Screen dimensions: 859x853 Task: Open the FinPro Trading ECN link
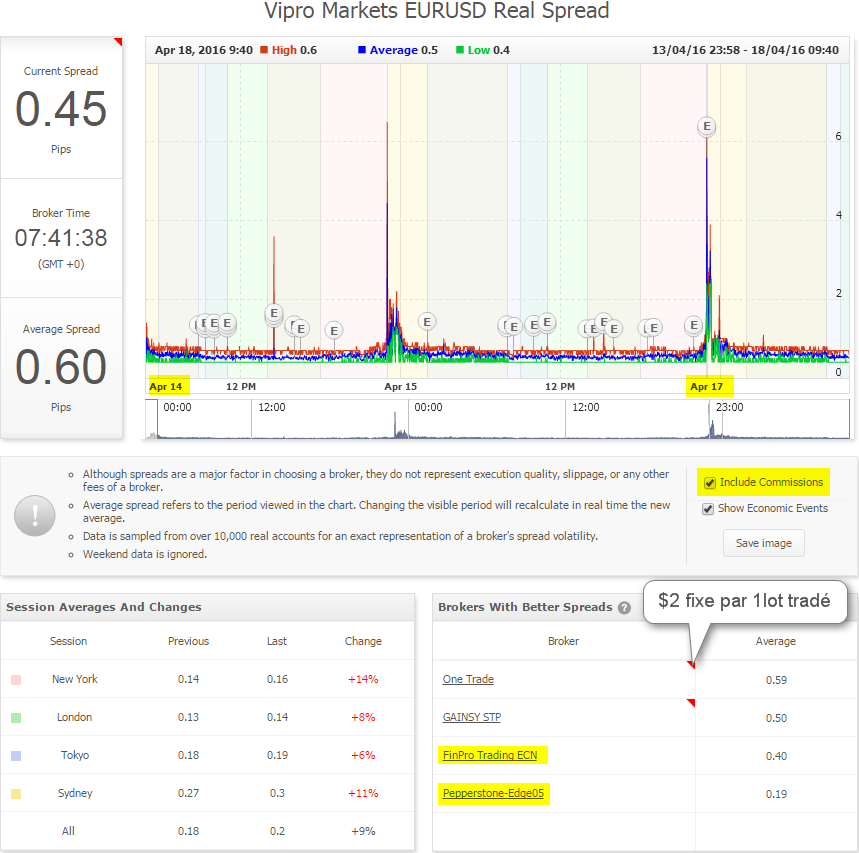coord(490,755)
